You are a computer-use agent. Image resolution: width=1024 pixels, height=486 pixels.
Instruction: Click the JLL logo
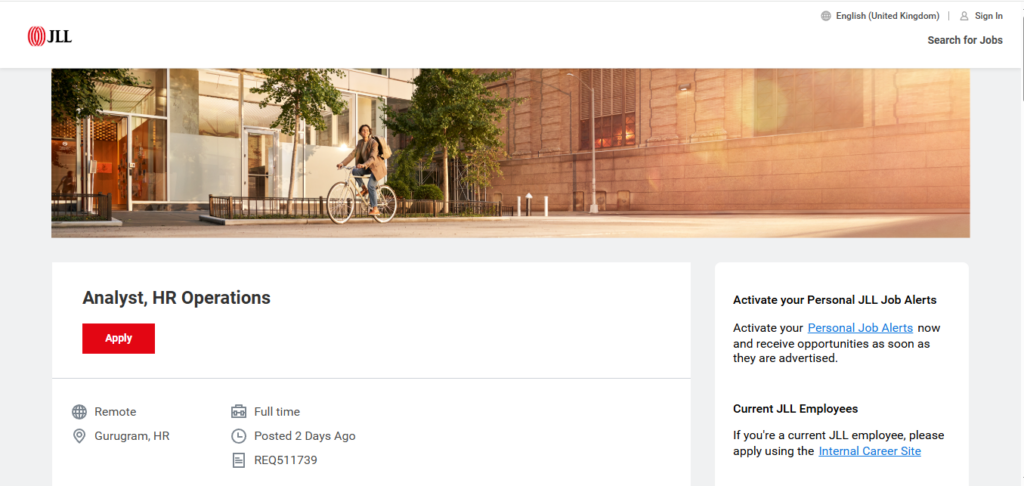(50, 37)
